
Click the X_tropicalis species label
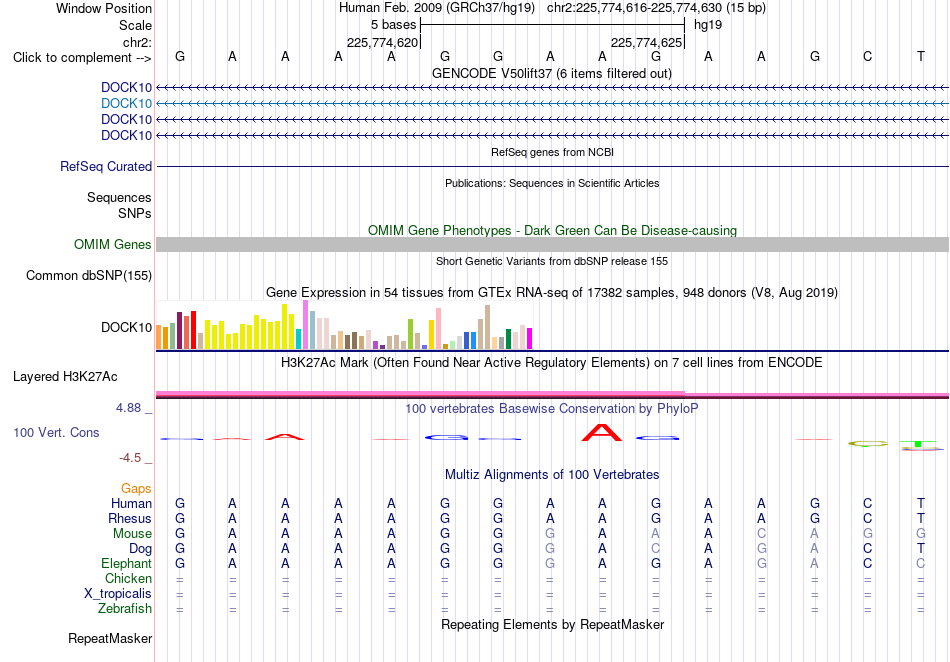118,594
